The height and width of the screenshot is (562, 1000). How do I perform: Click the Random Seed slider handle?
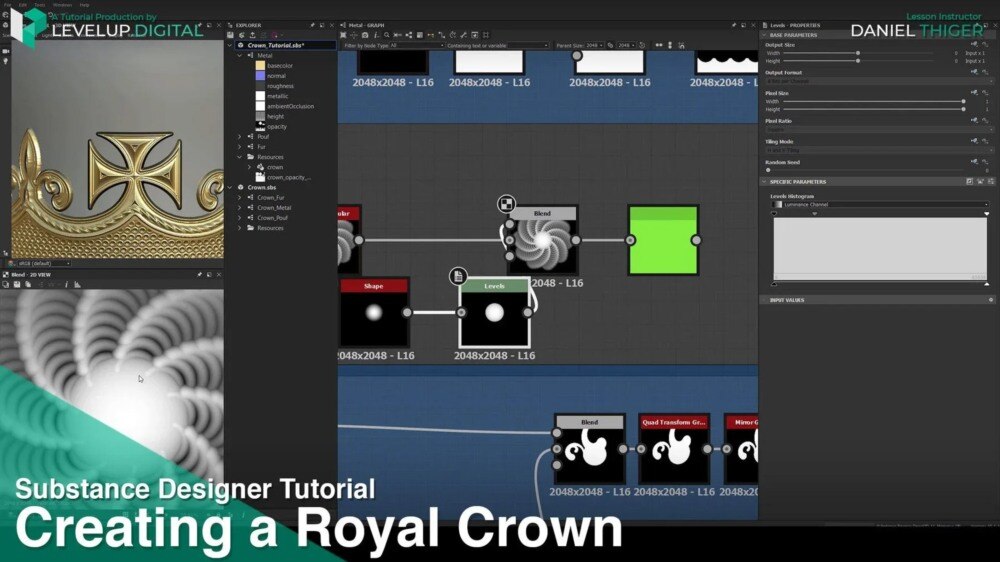tap(768, 170)
